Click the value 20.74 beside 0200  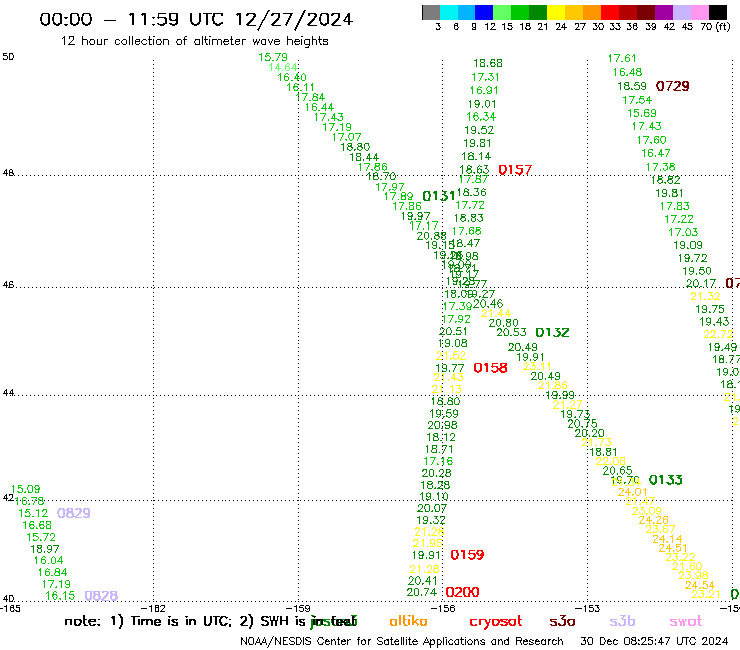click(x=421, y=592)
